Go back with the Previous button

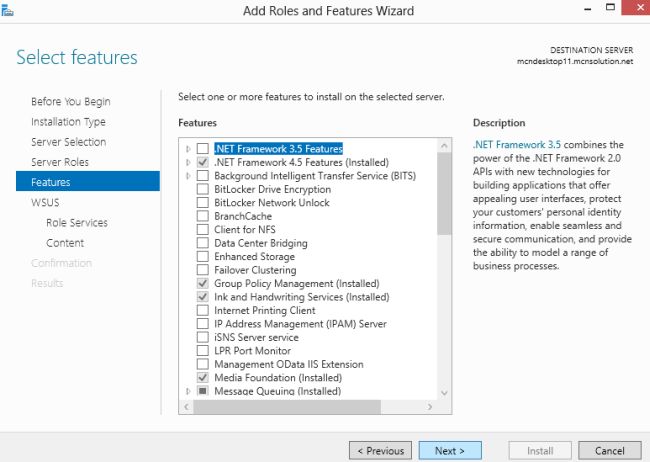[380, 451]
